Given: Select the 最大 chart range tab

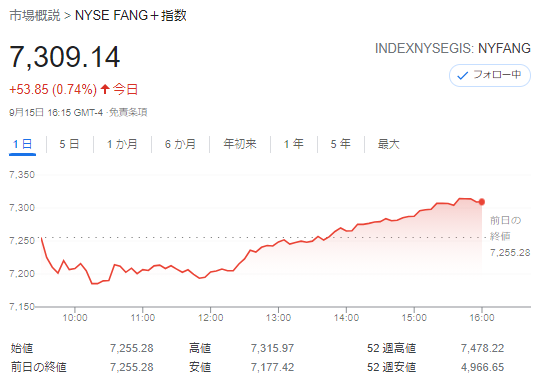Looking at the screenshot, I should [x=388, y=144].
